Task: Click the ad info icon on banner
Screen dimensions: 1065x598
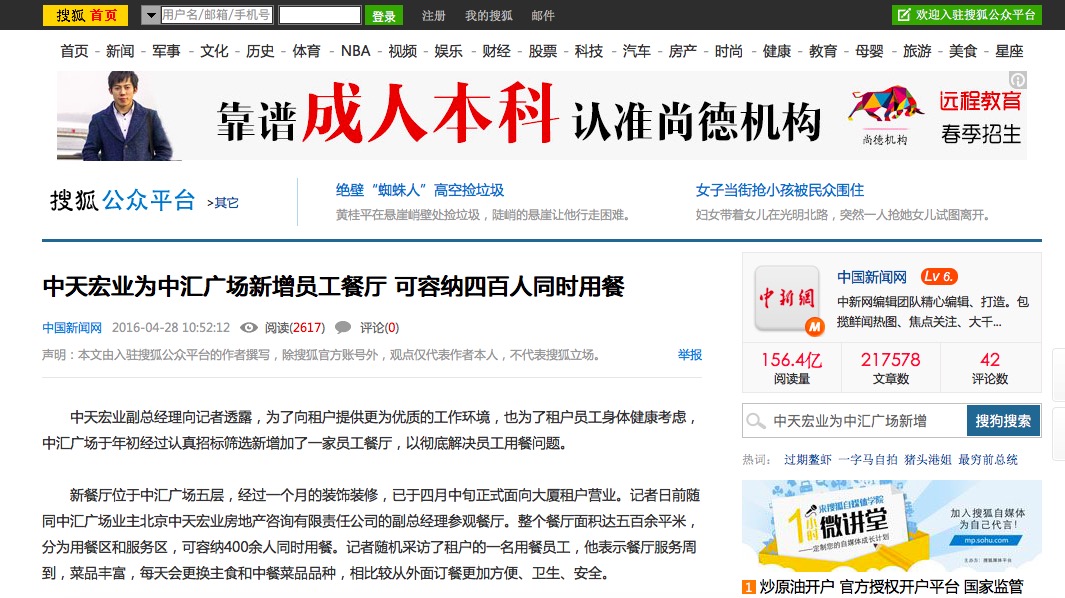Action: pos(1017,80)
